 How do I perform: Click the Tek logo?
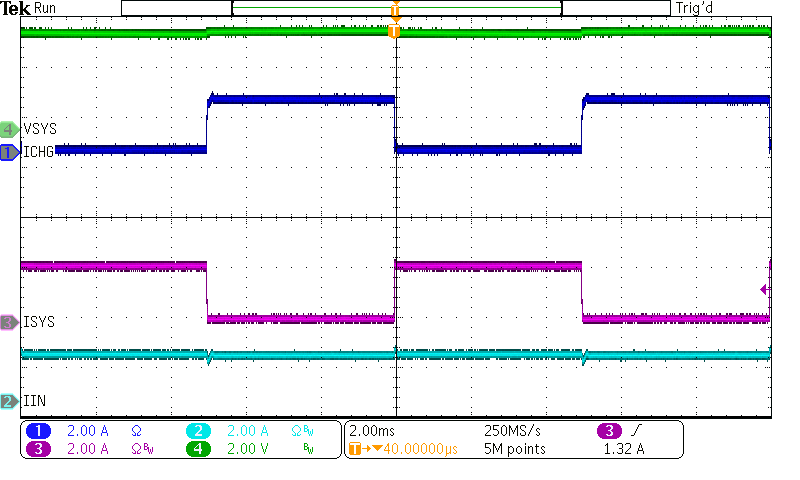coord(16,8)
